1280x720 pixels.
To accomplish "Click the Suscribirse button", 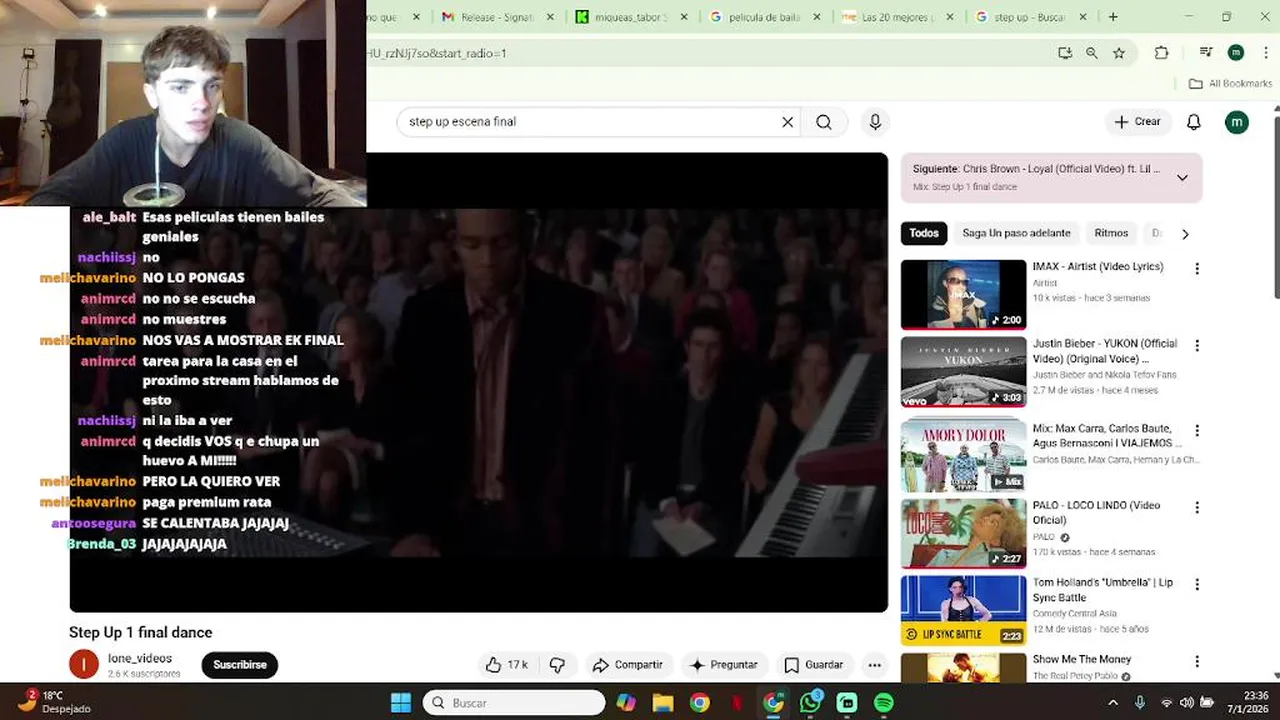I will [x=240, y=665].
